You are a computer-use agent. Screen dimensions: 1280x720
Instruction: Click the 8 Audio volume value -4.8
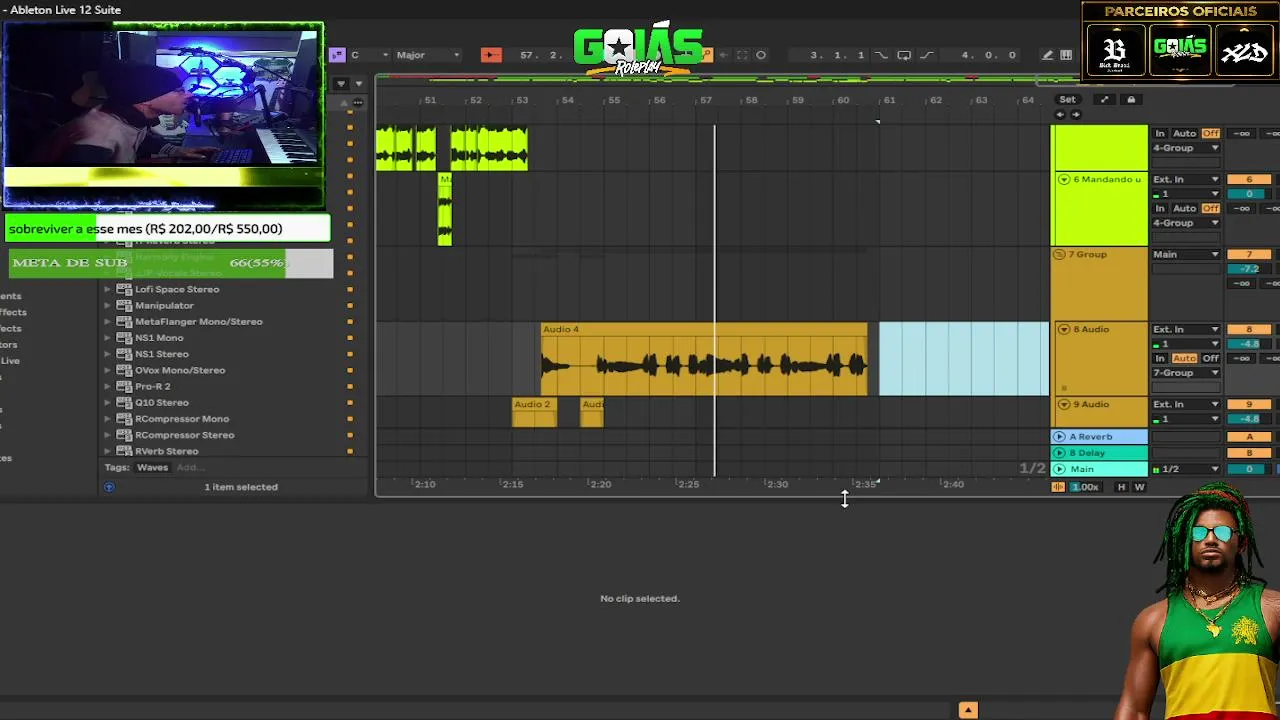coord(1248,344)
